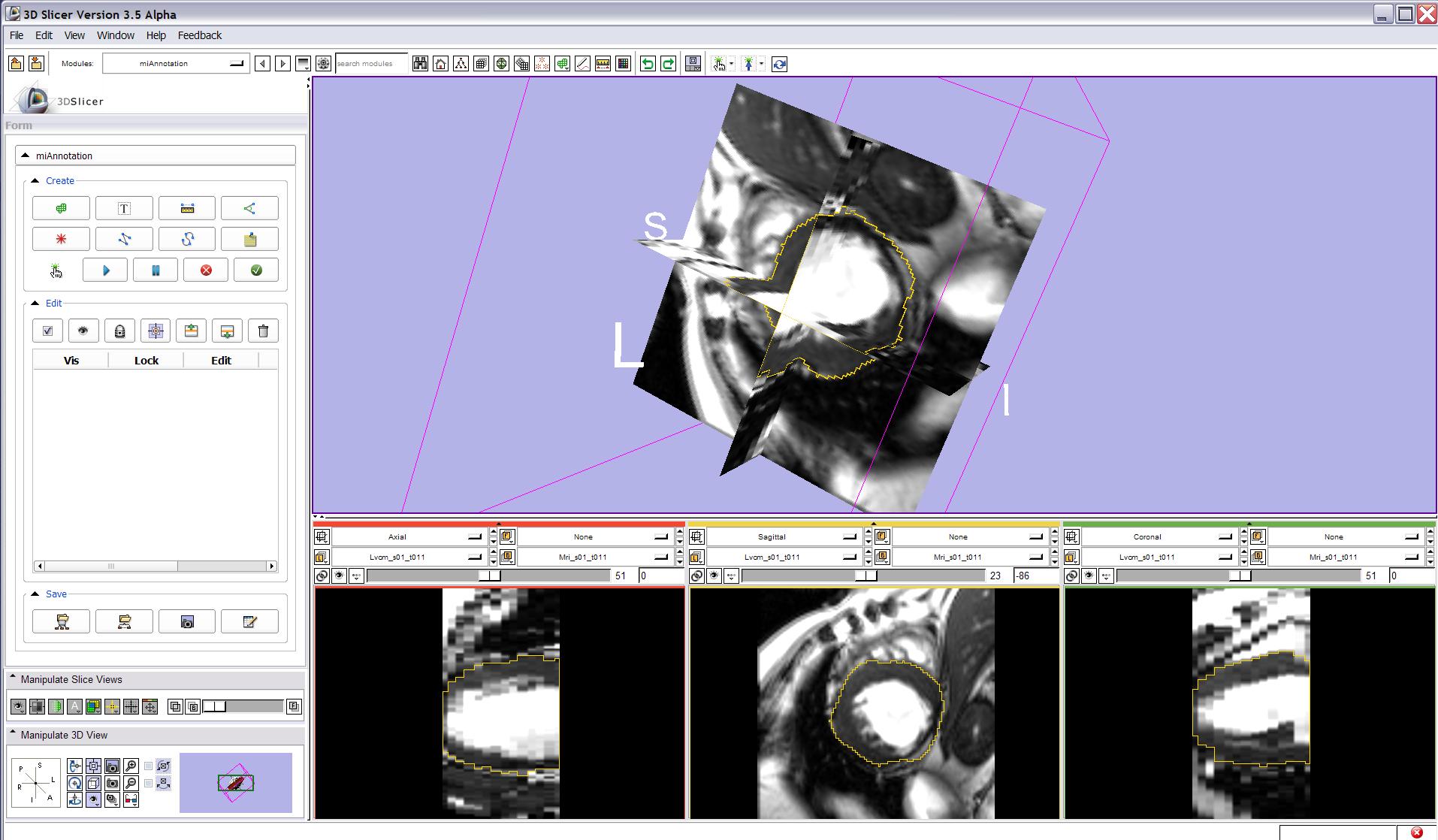
Task: Click the search modules input field
Action: (371, 64)
